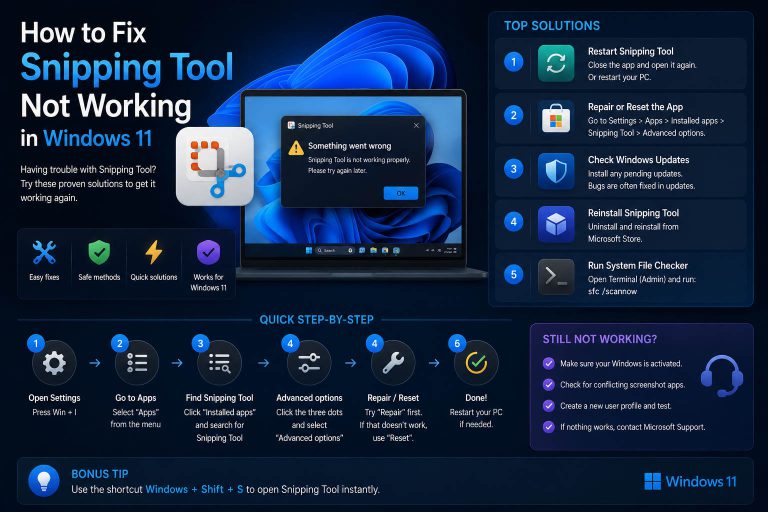Click the BONUS TIP label

(x=100, y=474)
